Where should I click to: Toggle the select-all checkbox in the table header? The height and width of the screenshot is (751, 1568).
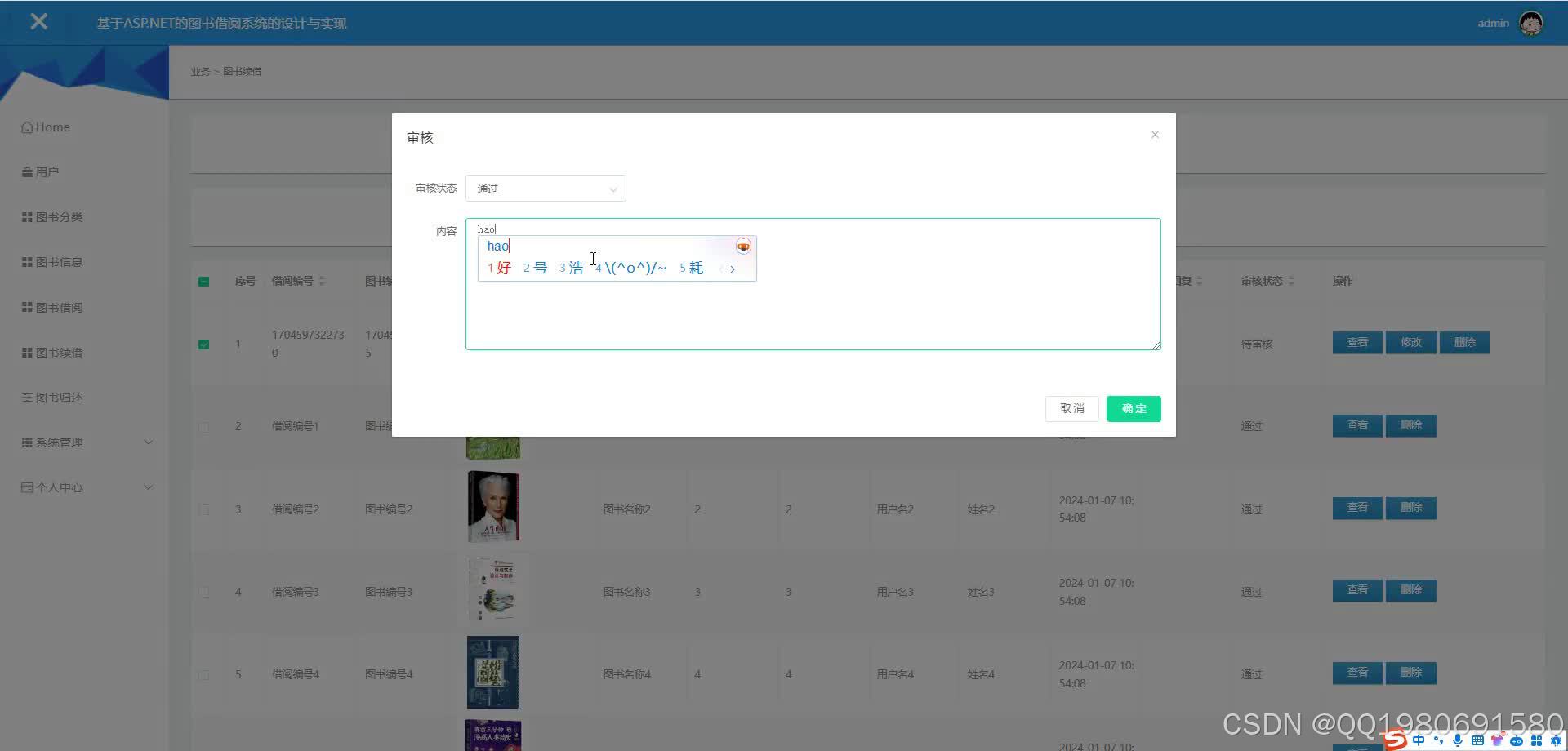pyautogui.click(x=204, y=282)
